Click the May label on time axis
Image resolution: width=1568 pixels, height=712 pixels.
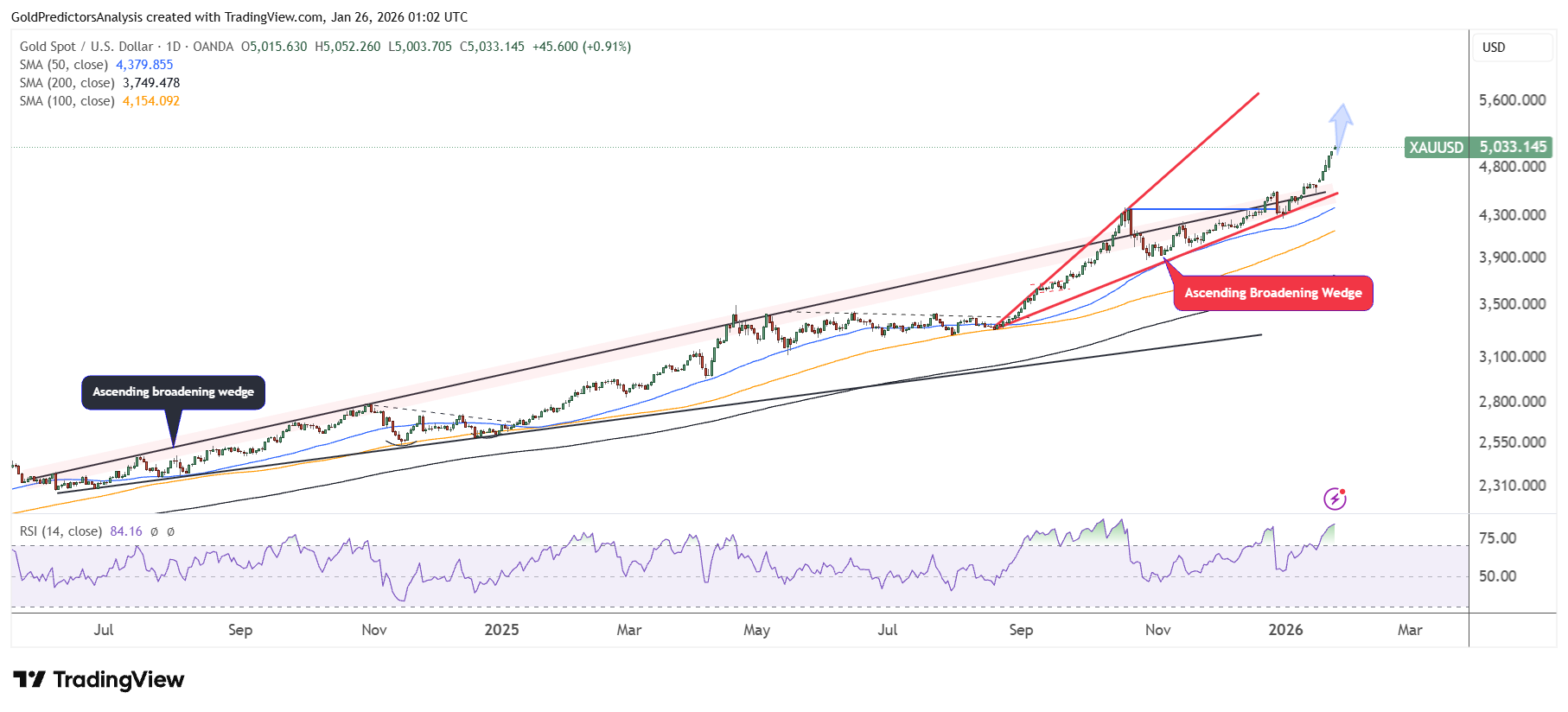[x=756, y=630]
